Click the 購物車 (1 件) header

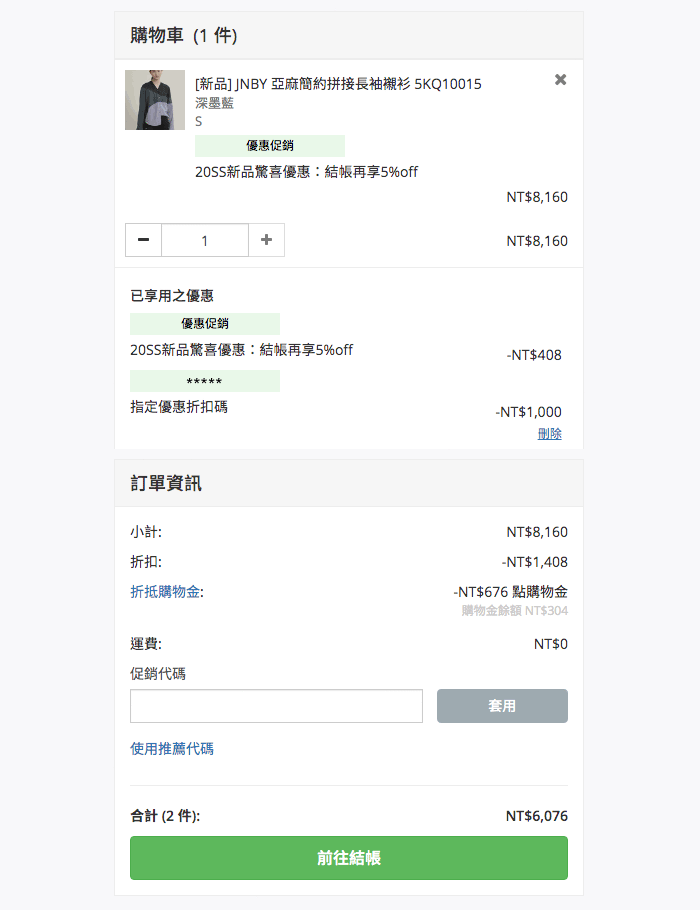pyautogui.click(x=183, y=35)
